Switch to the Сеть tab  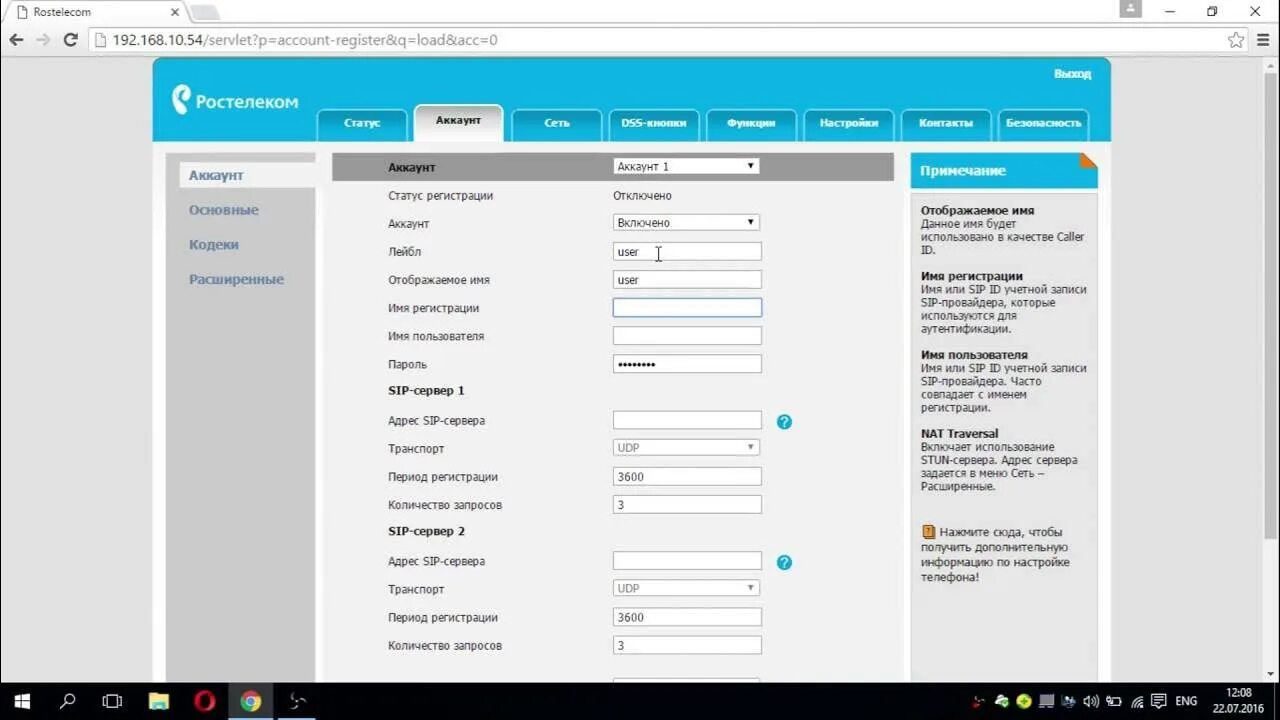557,123
